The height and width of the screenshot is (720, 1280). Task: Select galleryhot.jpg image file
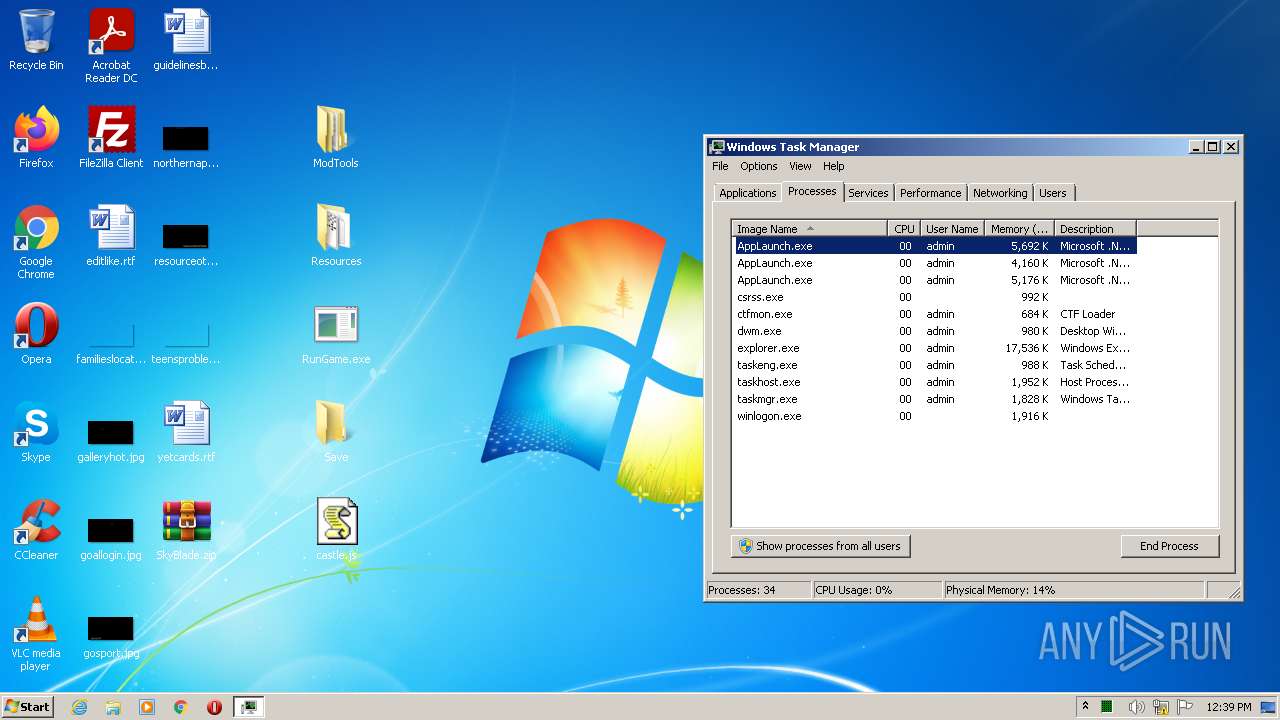(111, 440)
